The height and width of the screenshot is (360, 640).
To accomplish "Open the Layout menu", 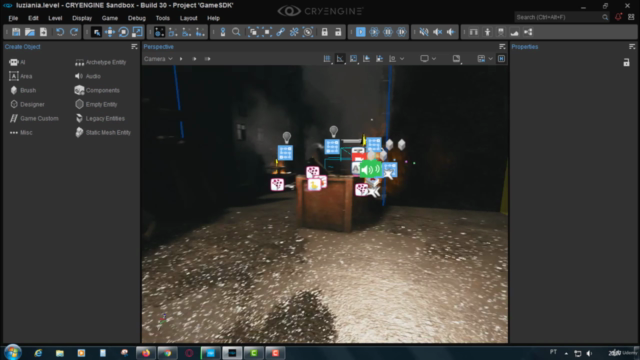I will coord(188,18).
